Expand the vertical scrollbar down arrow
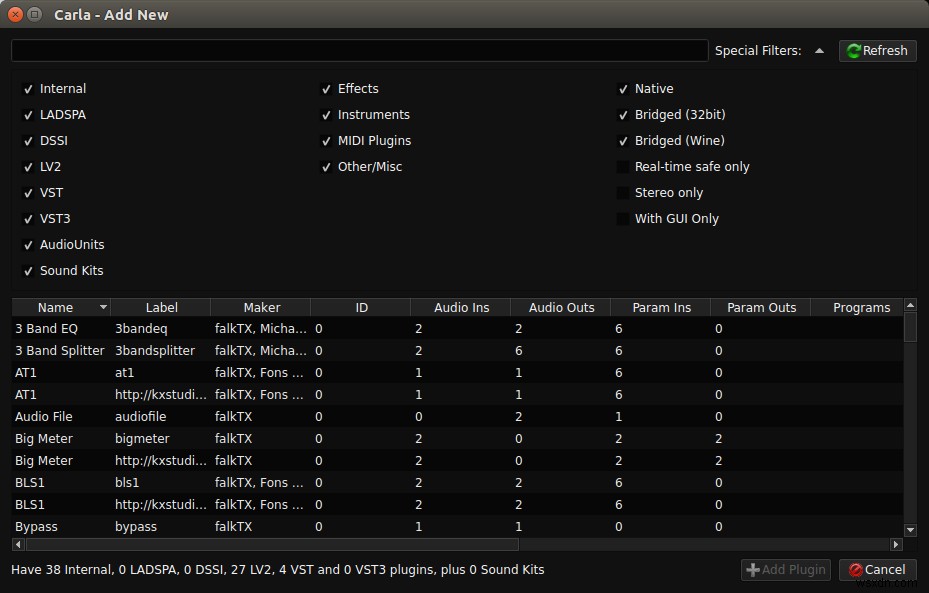929x593 pixels. coord(910,529)
